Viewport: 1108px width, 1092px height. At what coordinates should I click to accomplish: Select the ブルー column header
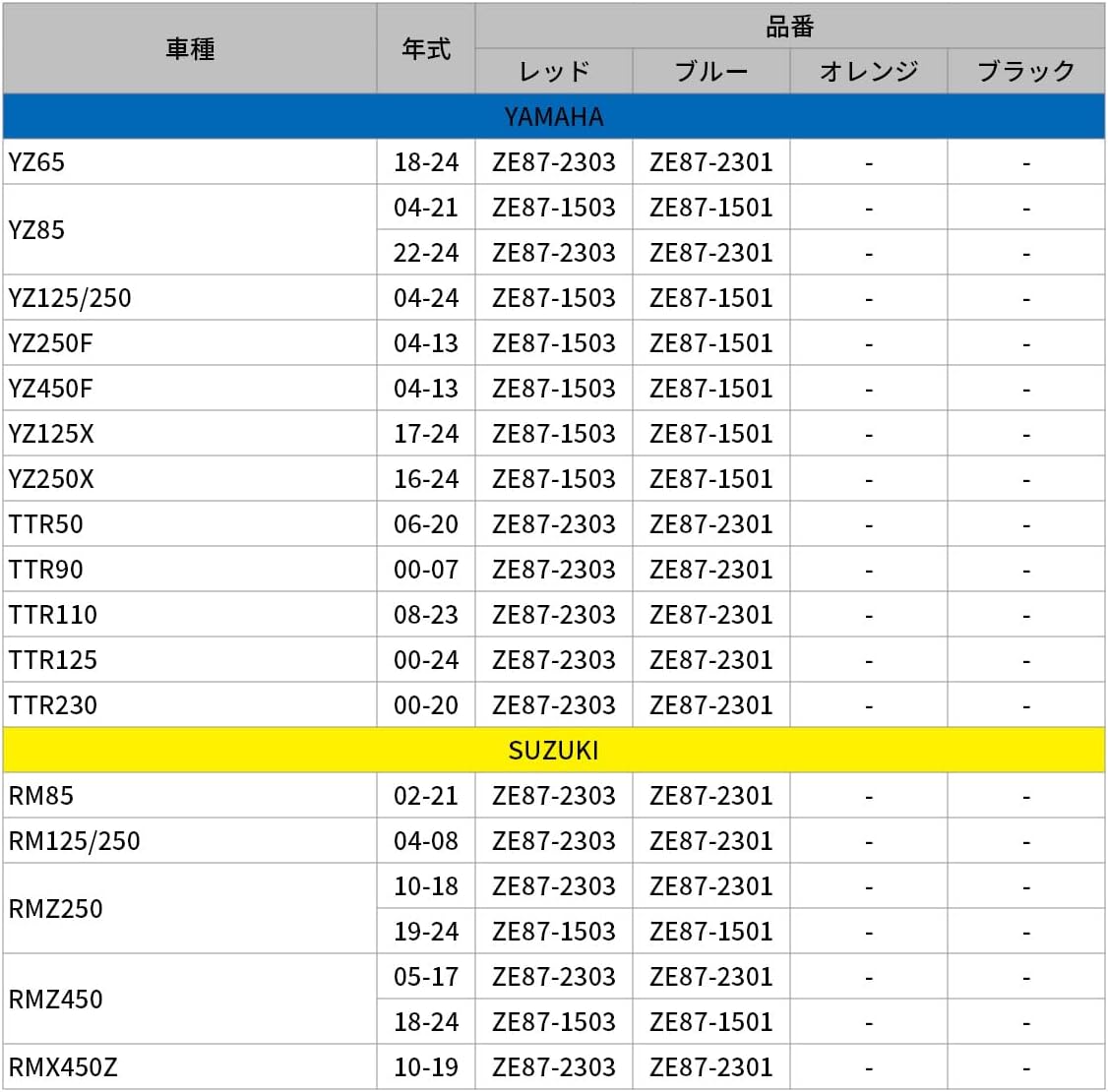[710, 72]
